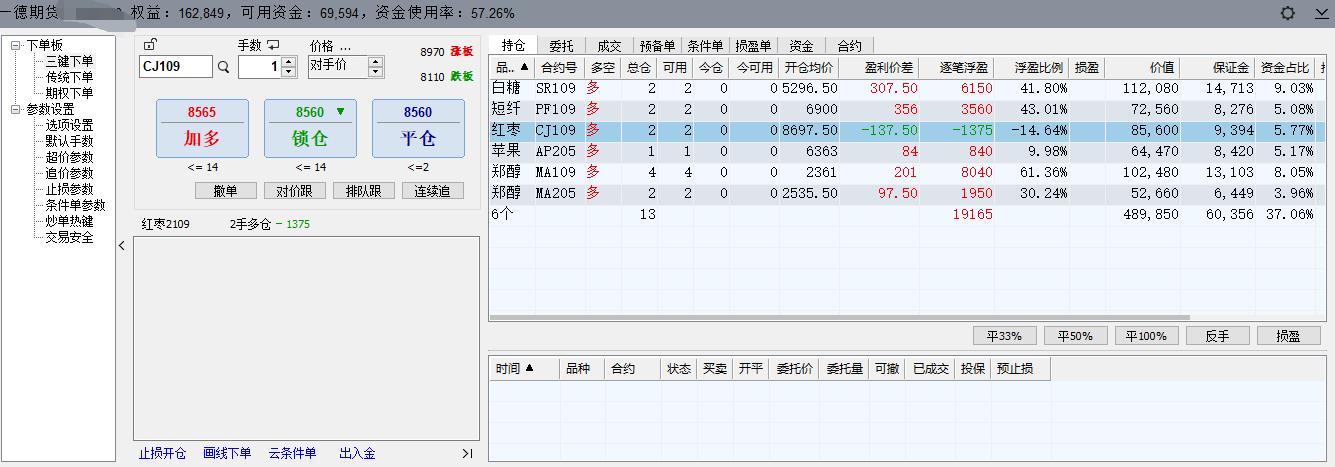The image size is (1335, 467).
Task: Collapse the trading panel with the down-arrow icon
Action: (x=1321, y=13)
